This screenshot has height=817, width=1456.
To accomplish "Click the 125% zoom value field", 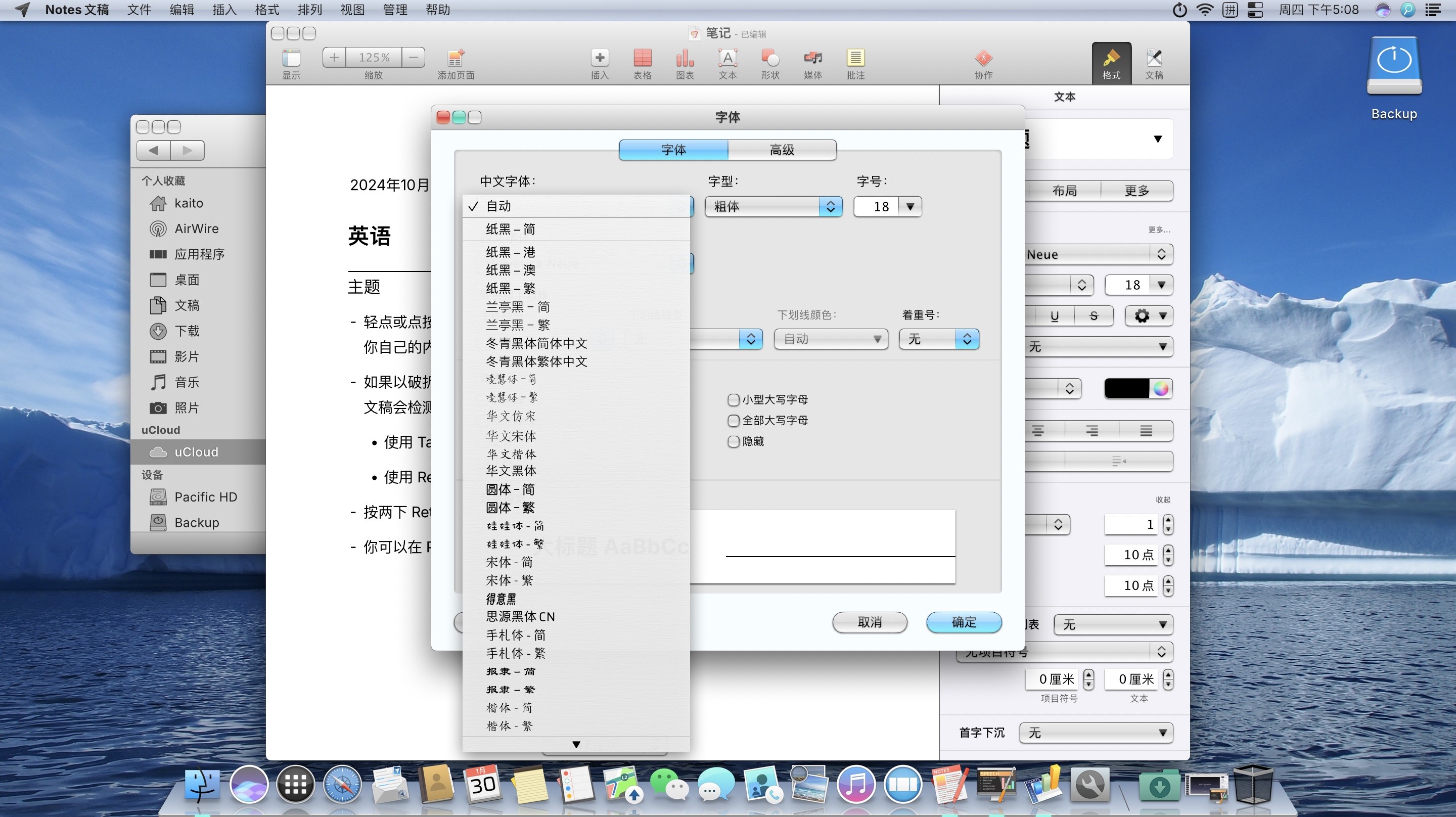I will (374, 57).
